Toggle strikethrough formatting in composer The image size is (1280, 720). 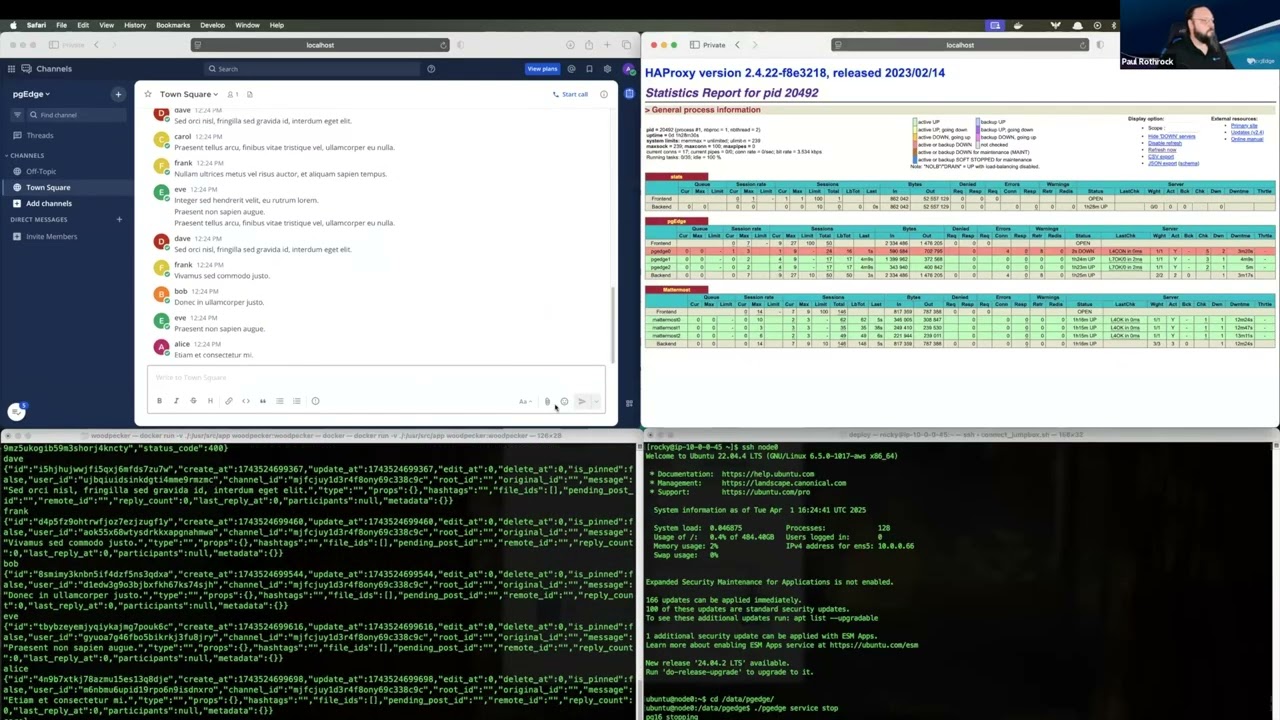pyautogui.click(x=193, y=401)
